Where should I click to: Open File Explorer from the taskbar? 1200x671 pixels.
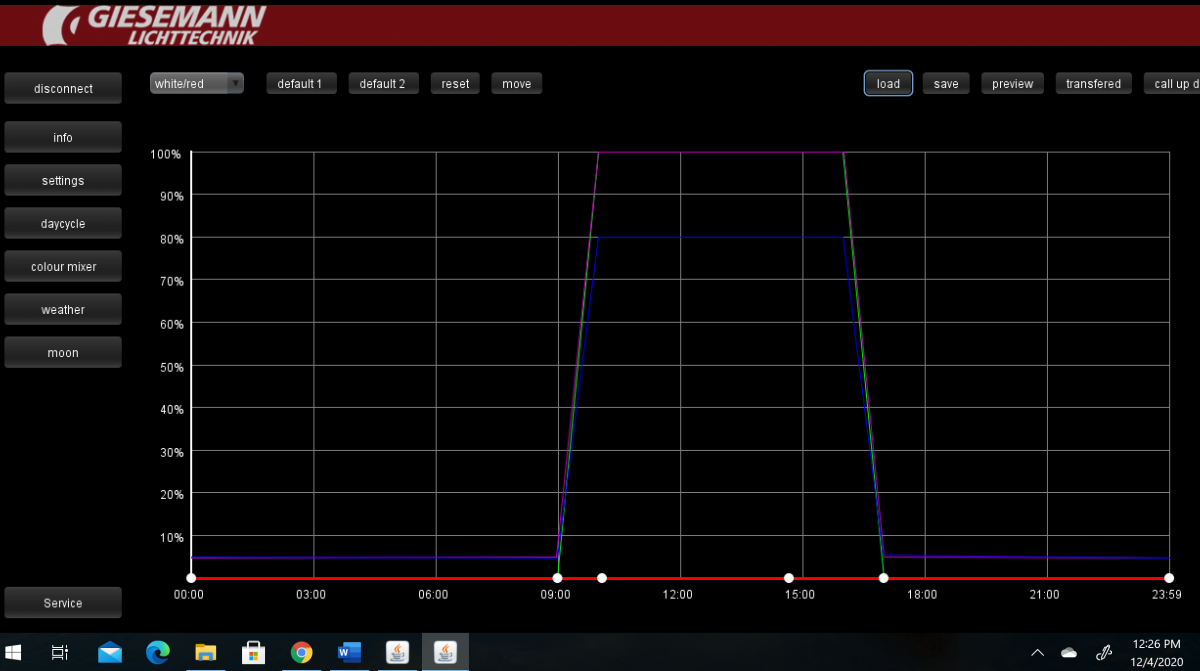point(206,653)
